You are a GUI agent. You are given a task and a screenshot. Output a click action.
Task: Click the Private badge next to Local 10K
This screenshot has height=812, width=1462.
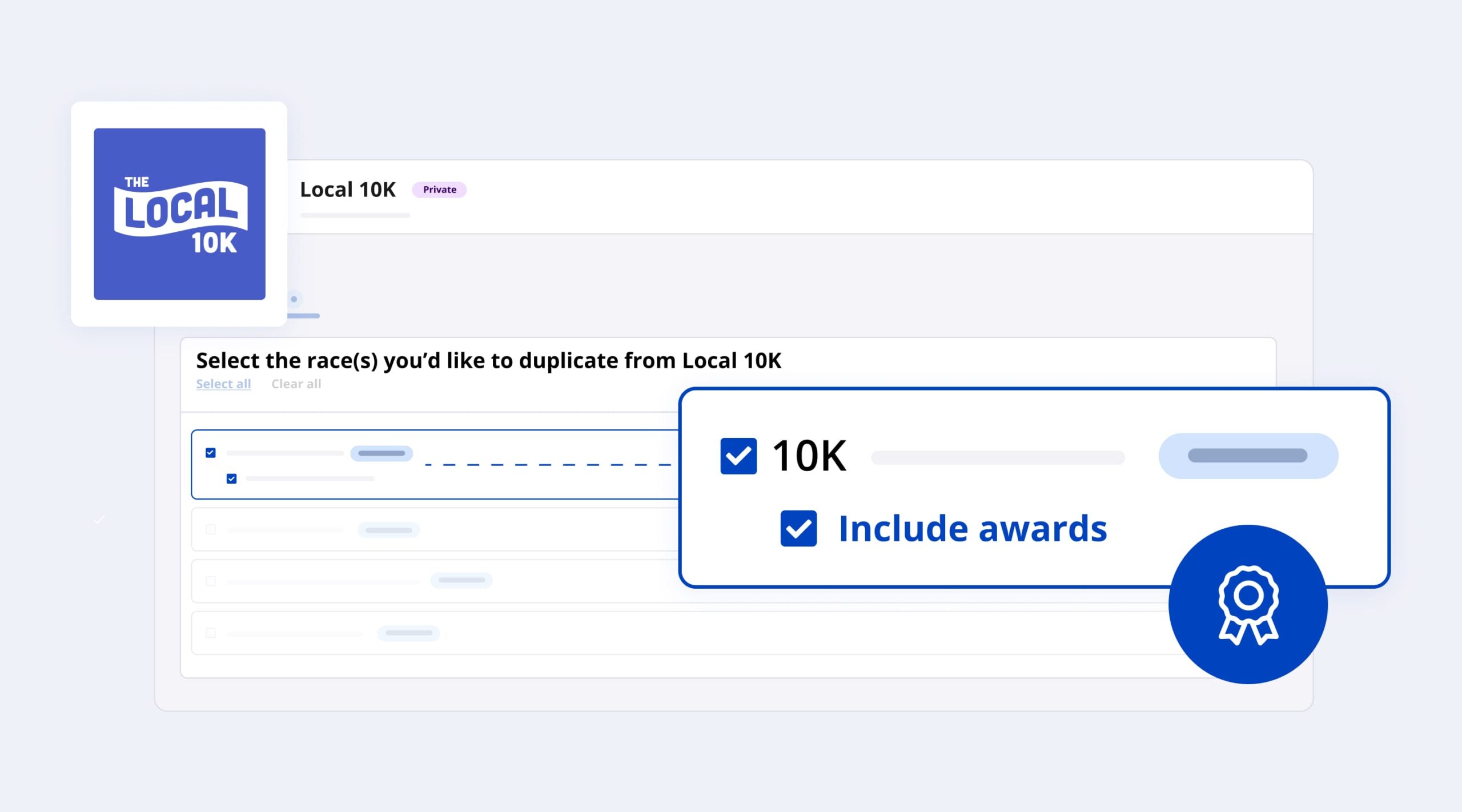439,190
